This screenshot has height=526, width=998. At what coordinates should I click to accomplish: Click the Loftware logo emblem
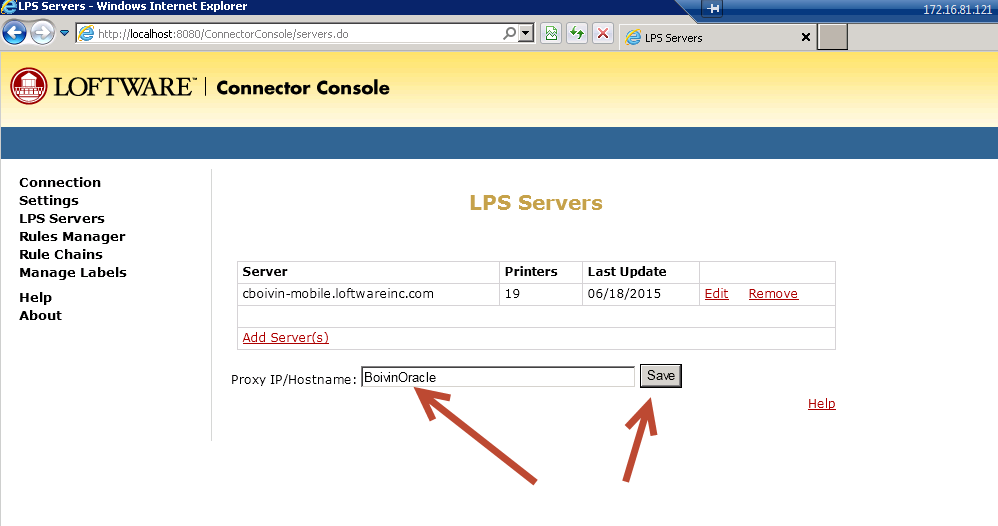29,86
